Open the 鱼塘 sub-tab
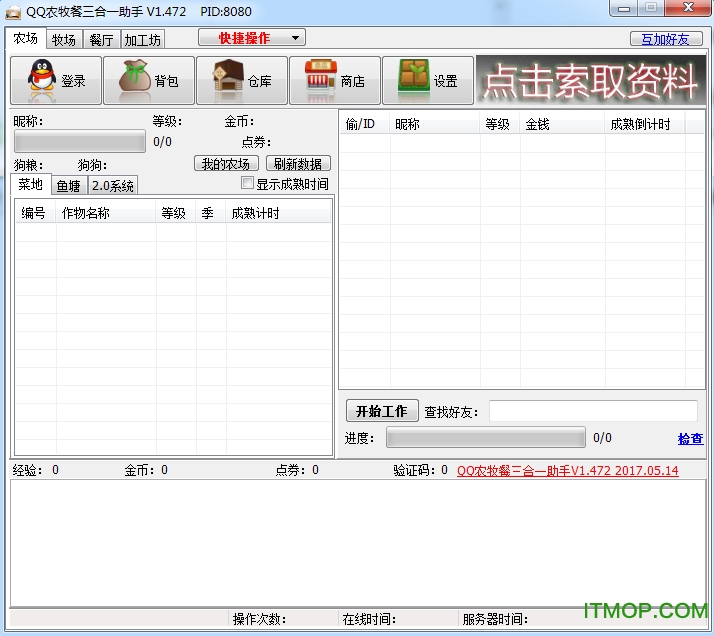This screenshot has width=714, height=636. [68, 186]
